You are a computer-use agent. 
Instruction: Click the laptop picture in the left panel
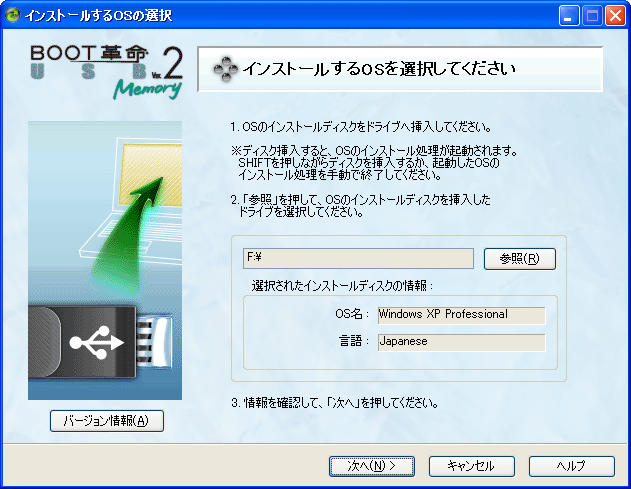(140, 190)
